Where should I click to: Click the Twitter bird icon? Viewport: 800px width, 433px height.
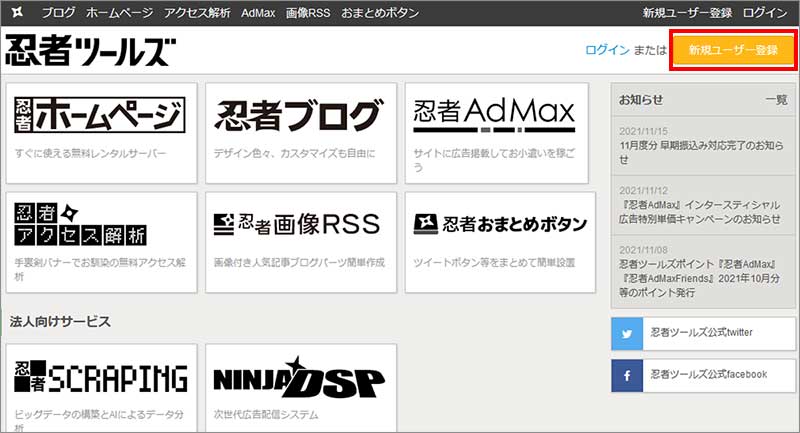tap(627, 334)
